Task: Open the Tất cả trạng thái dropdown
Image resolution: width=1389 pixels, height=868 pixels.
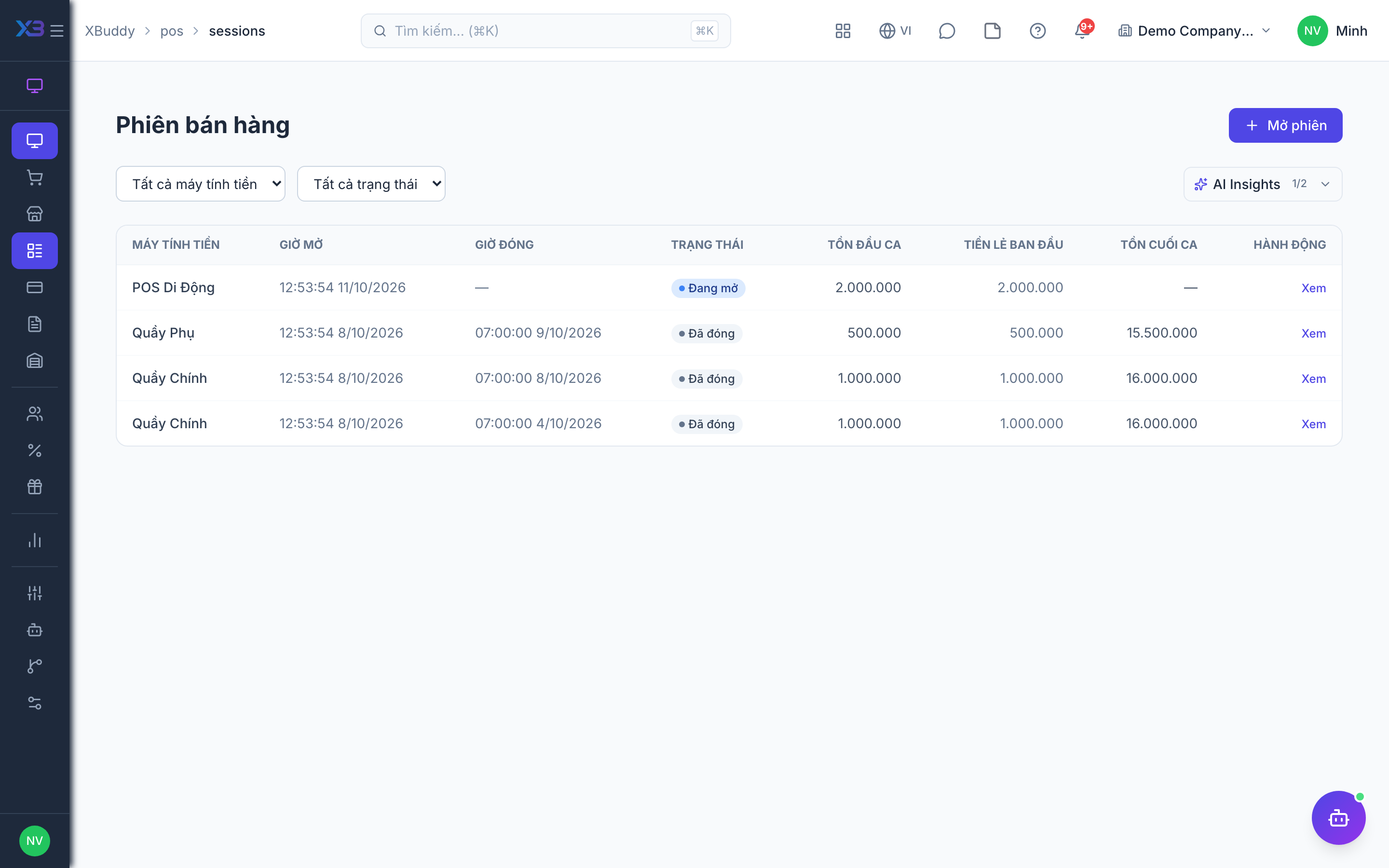Action: tap(371, 184)
